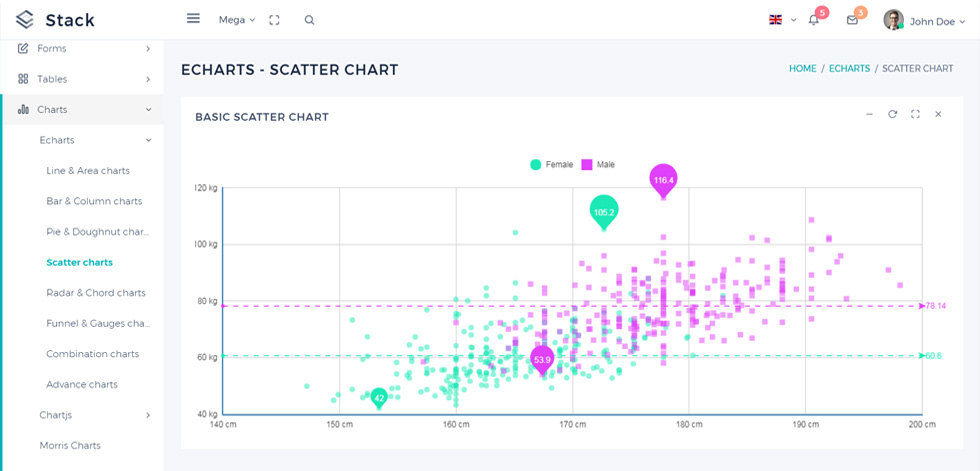The image size is (980, 471).
Task: Open Advance charts page
Action: [82, 384]
